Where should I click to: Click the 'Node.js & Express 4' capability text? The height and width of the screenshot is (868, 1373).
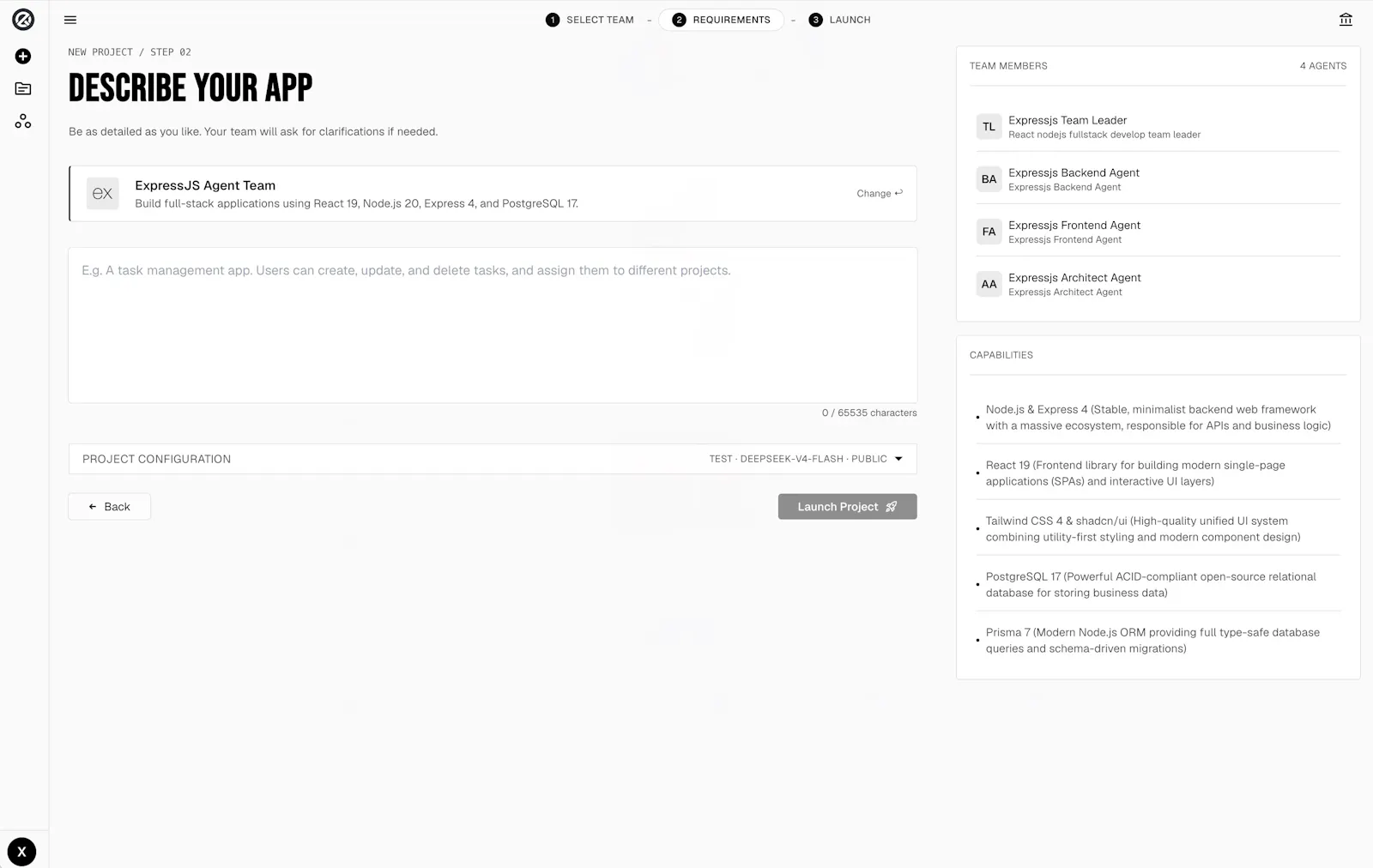1158,417
